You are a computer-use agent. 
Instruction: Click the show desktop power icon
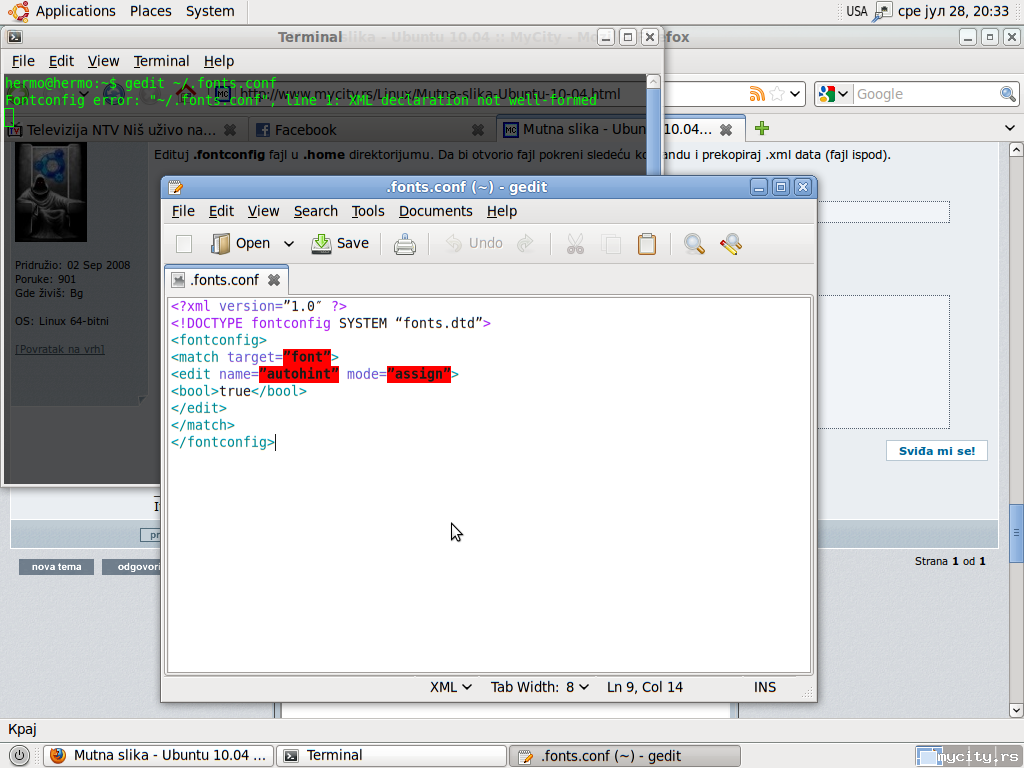pyautogui.click(x=20, y=756)
